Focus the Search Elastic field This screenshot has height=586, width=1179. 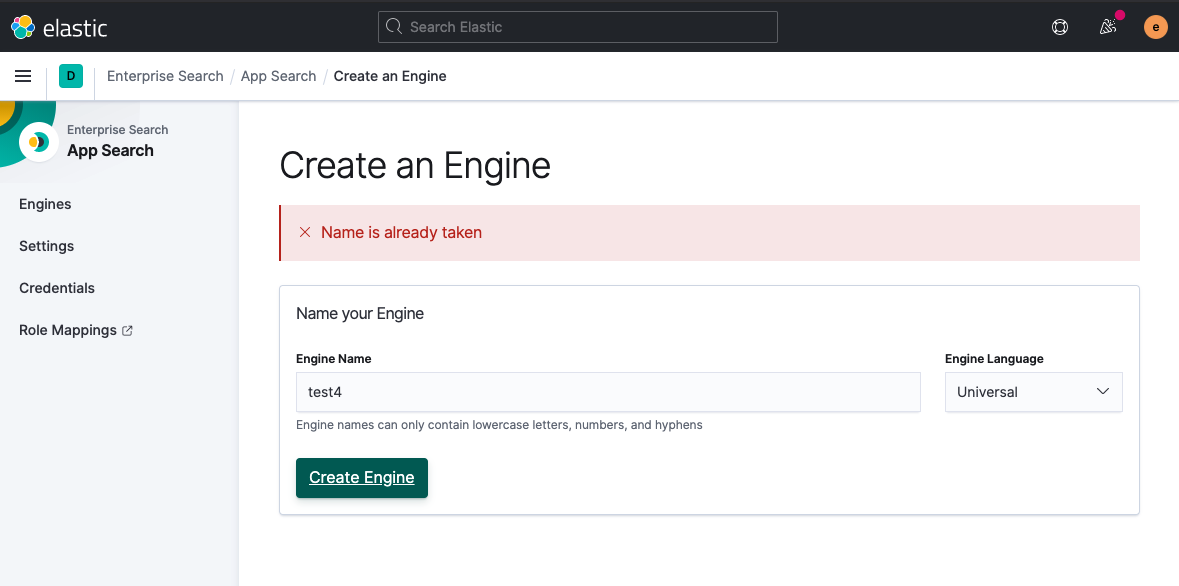tap(577, 27)
